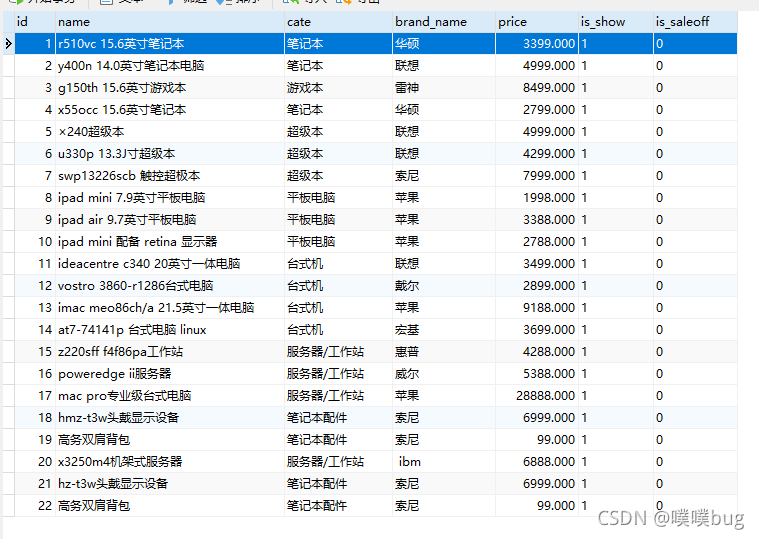Select the name cell 'ipad mini 配备 retina 显示器'
Viewport: 759px width, 539px height.
(169, 242)
